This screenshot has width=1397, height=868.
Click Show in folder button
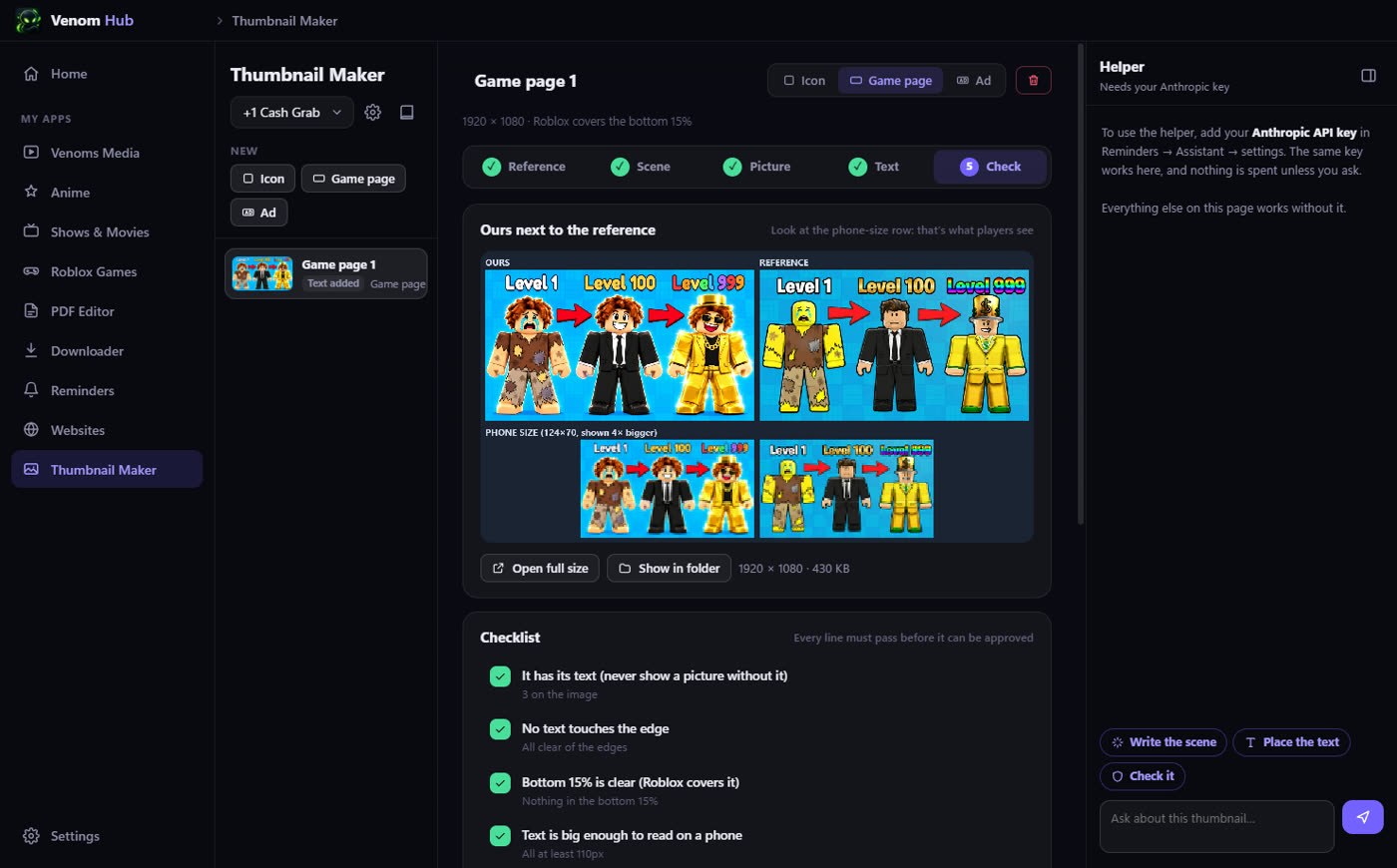[x=670, y=569]
